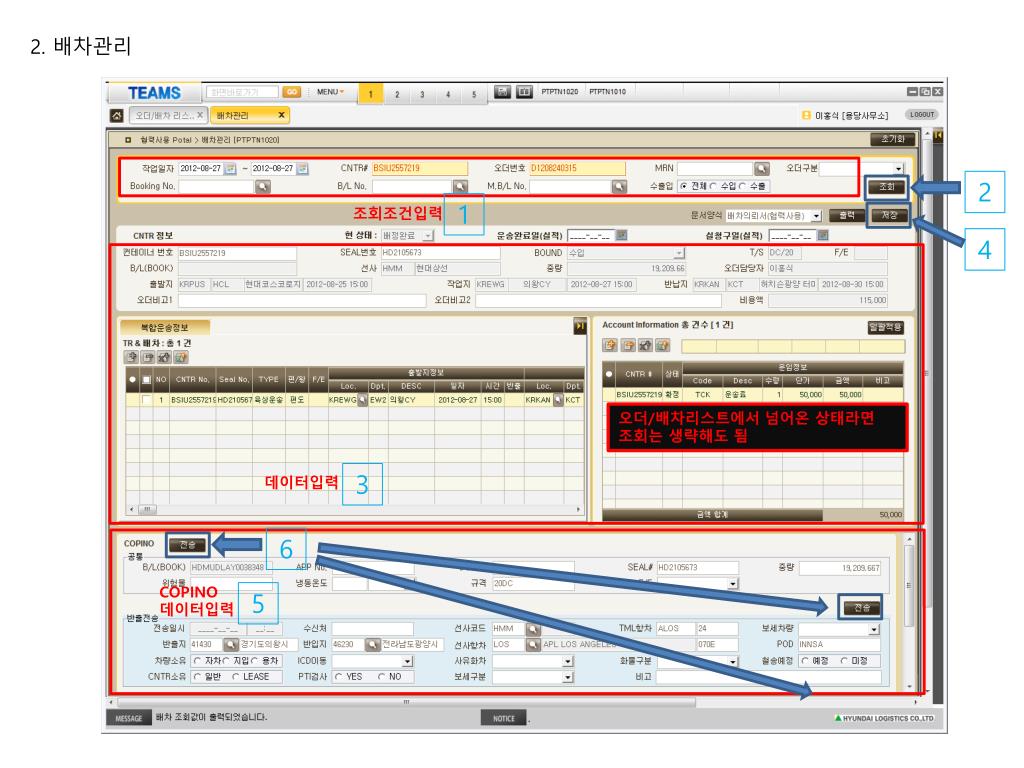The width and height of the screenshot is (1024, 768).
Task: Select the 수출 radio for 수출입
Action: (x=742, y=186)
